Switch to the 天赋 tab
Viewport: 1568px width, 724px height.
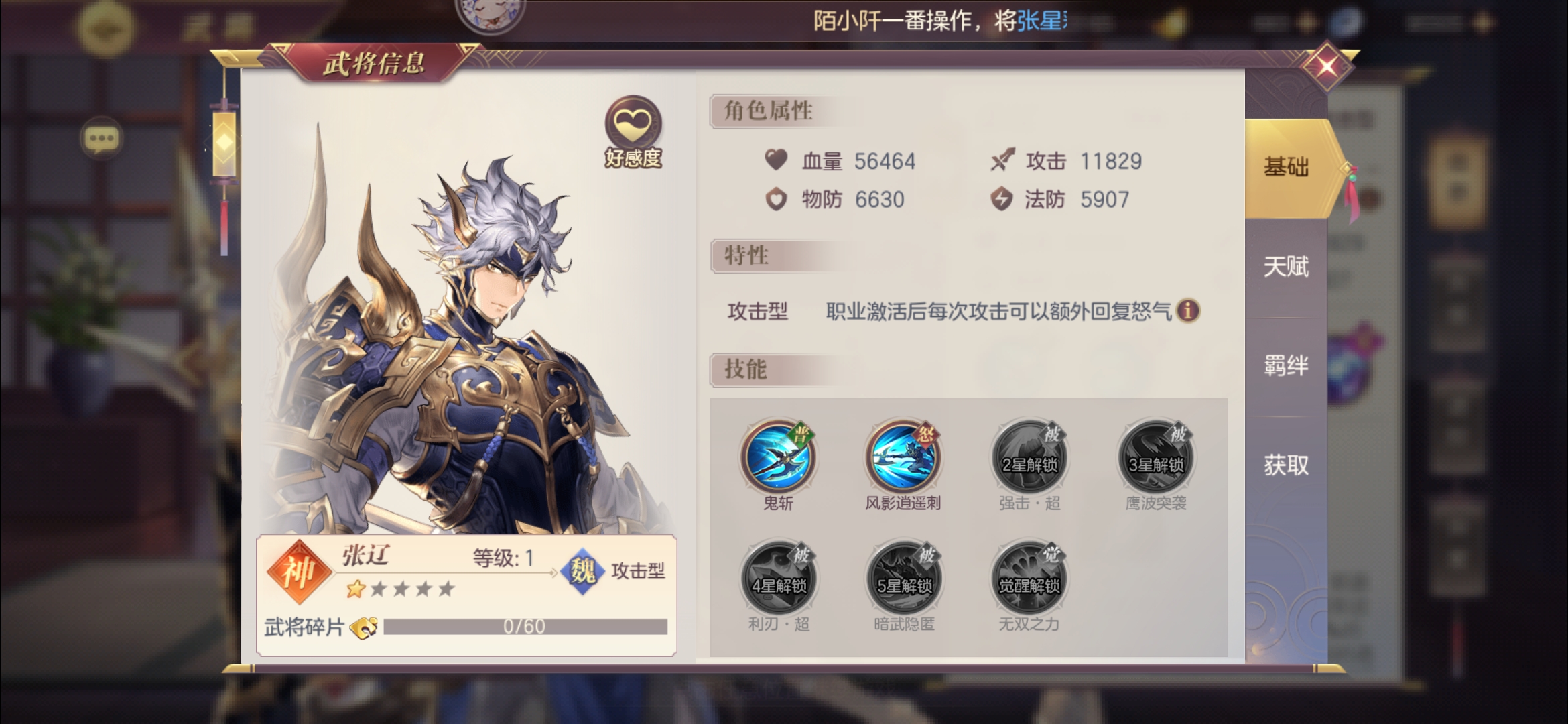(1286, 267)
